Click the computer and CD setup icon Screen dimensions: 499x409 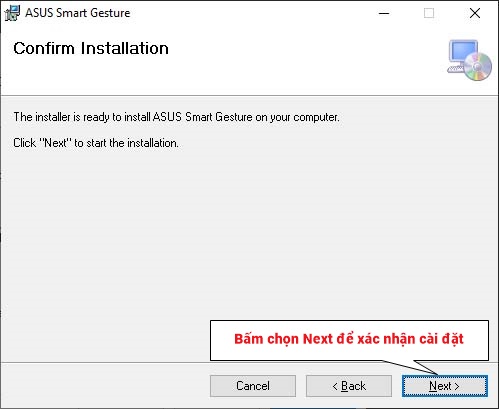469,60
